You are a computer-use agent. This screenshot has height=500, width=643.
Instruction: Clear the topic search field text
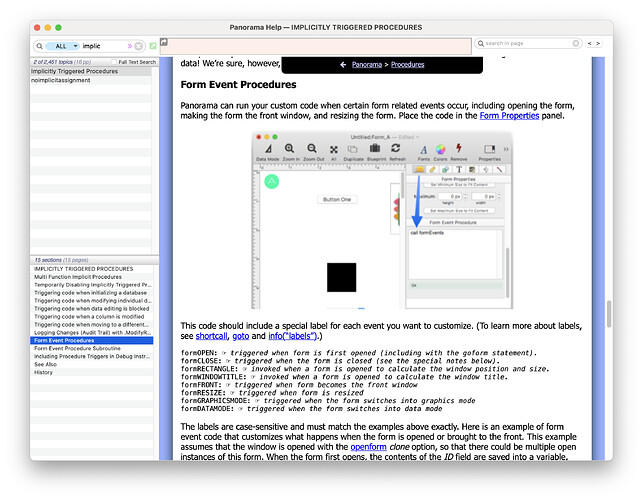pyautogui.click(x=139, y=46)
